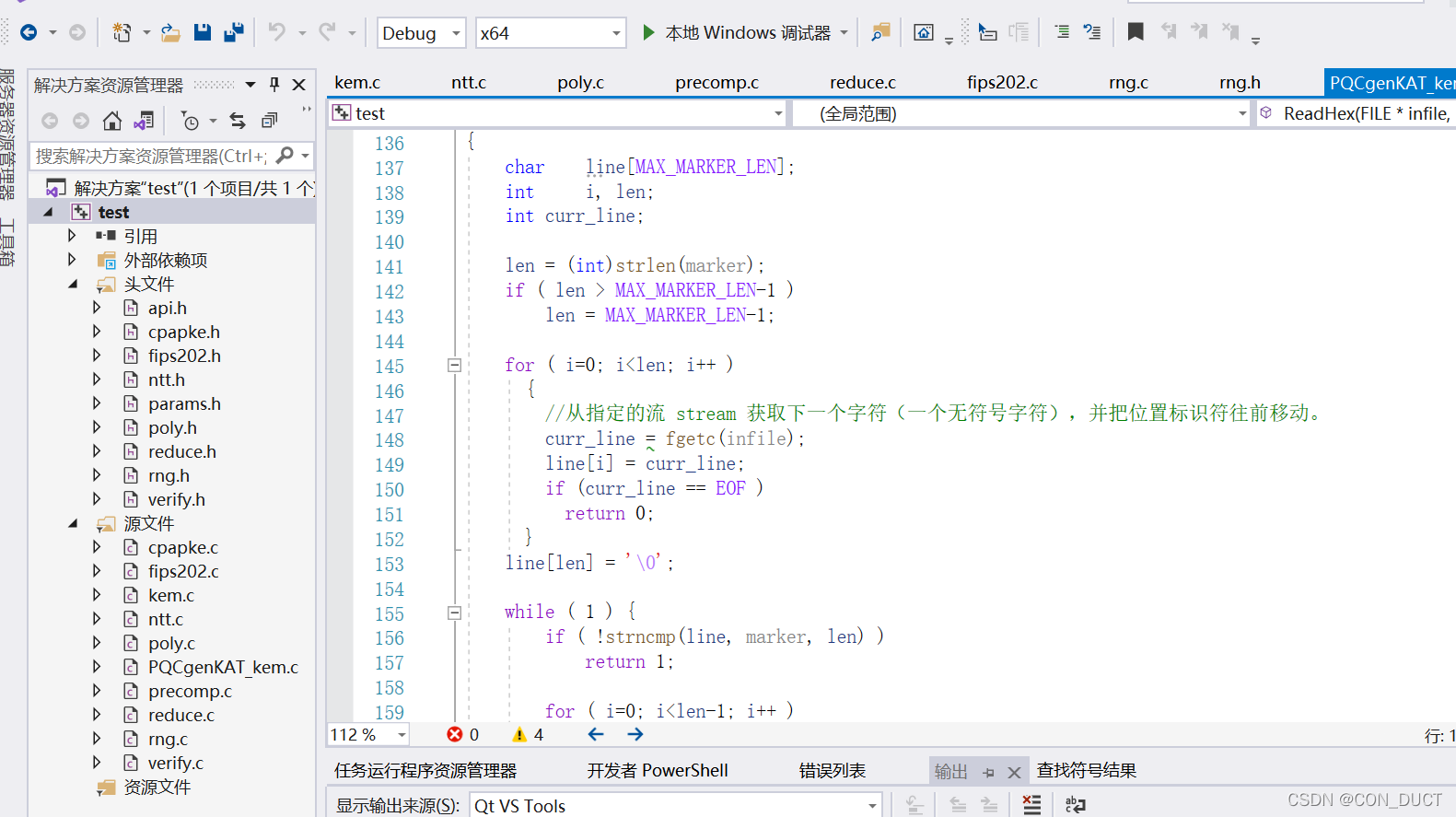Image resolution: width=1456 pixels, height=817 pixels.
Task: Click the comment selected lines icon
Action: click(1062, 32)
